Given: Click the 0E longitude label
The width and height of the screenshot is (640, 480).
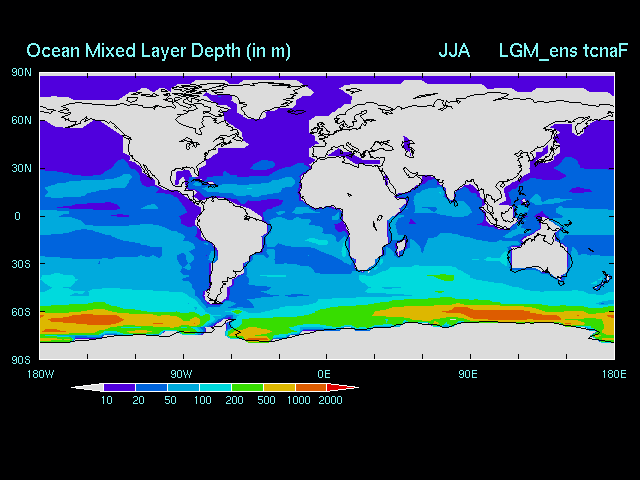Looking at the screenshot, I should pos(324,374).
